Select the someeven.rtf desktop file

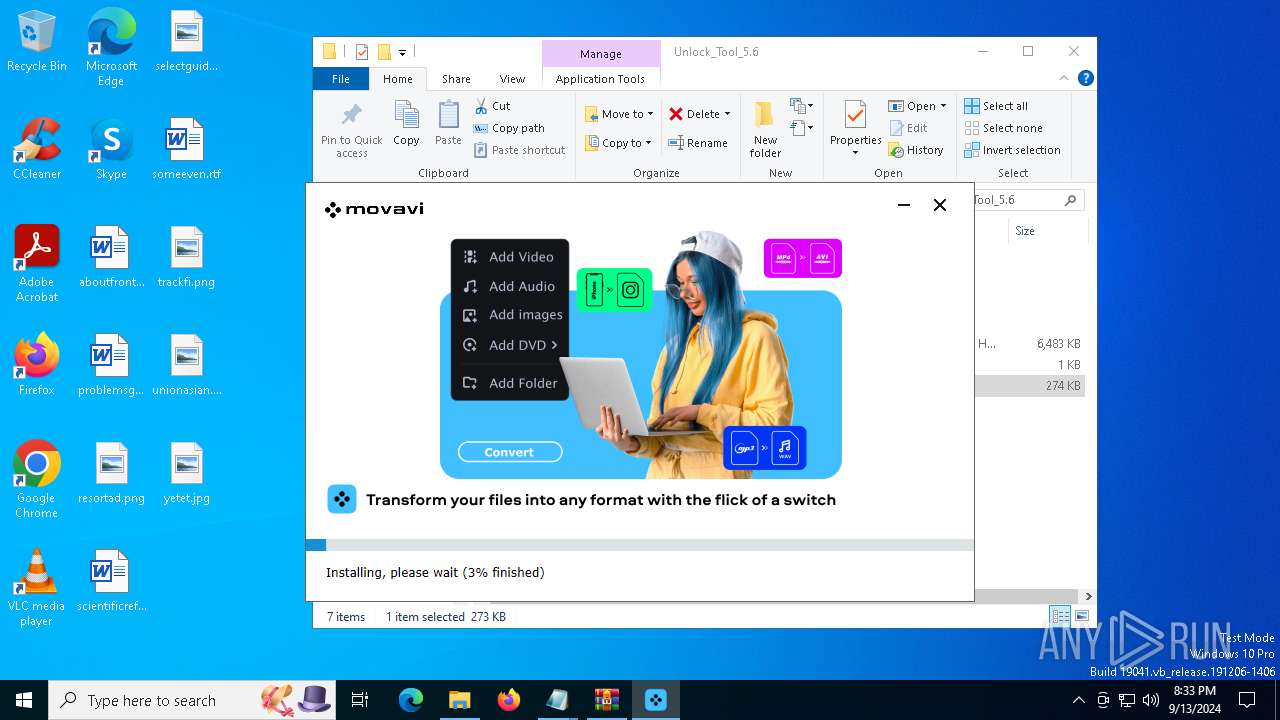click(x=186, y=150)
